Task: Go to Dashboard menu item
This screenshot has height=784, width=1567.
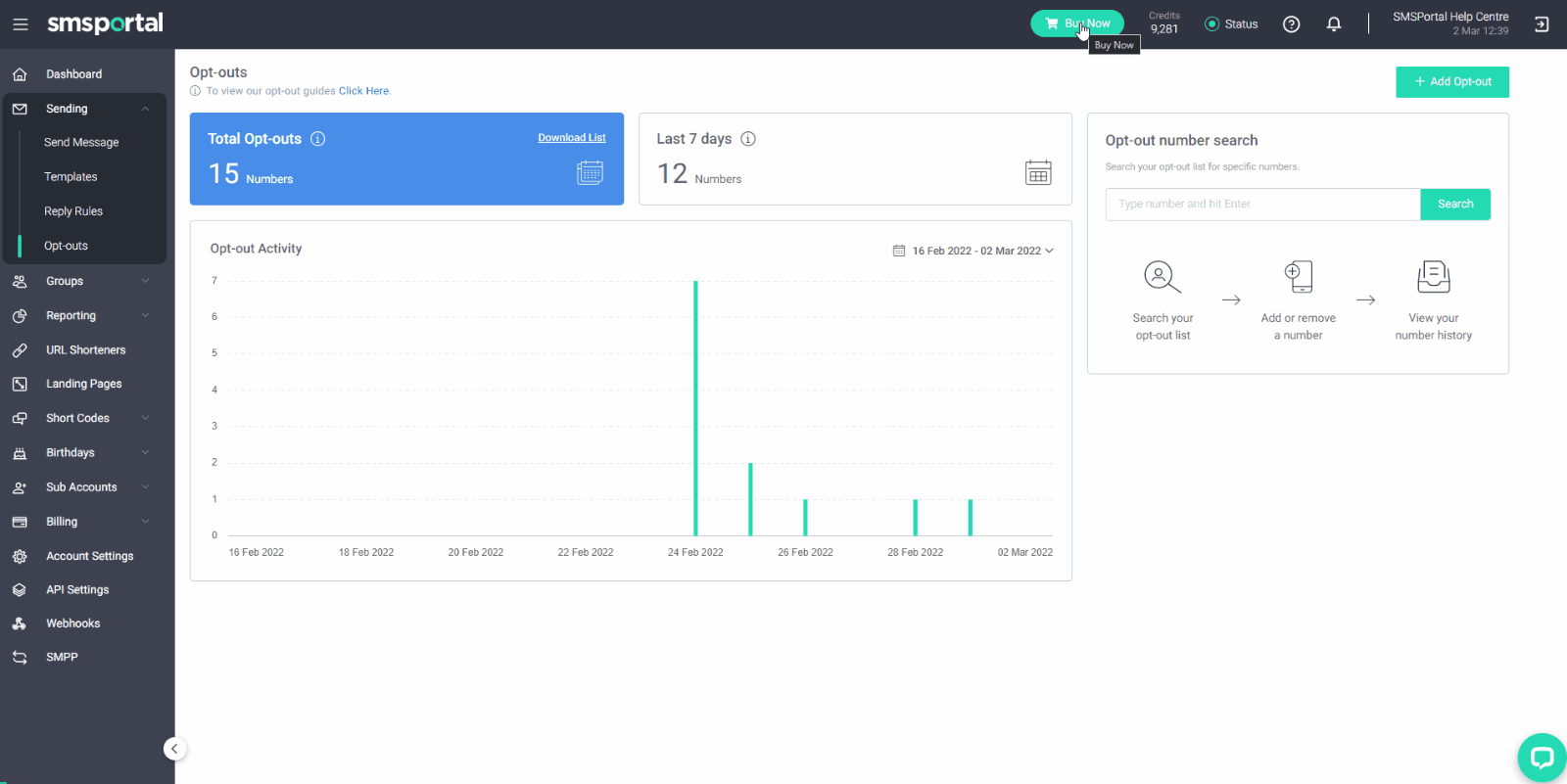Action: [74, 74]
